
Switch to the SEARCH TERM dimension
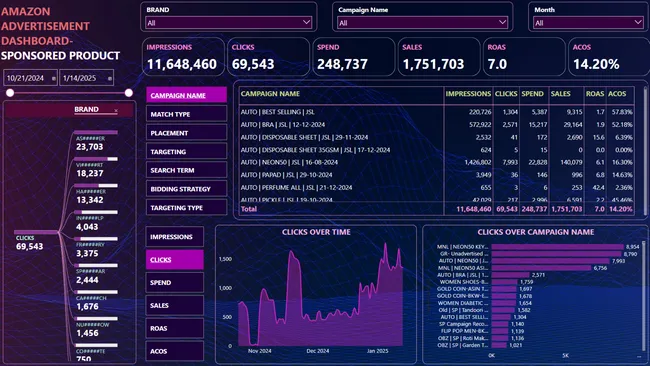tap(187, 170)
